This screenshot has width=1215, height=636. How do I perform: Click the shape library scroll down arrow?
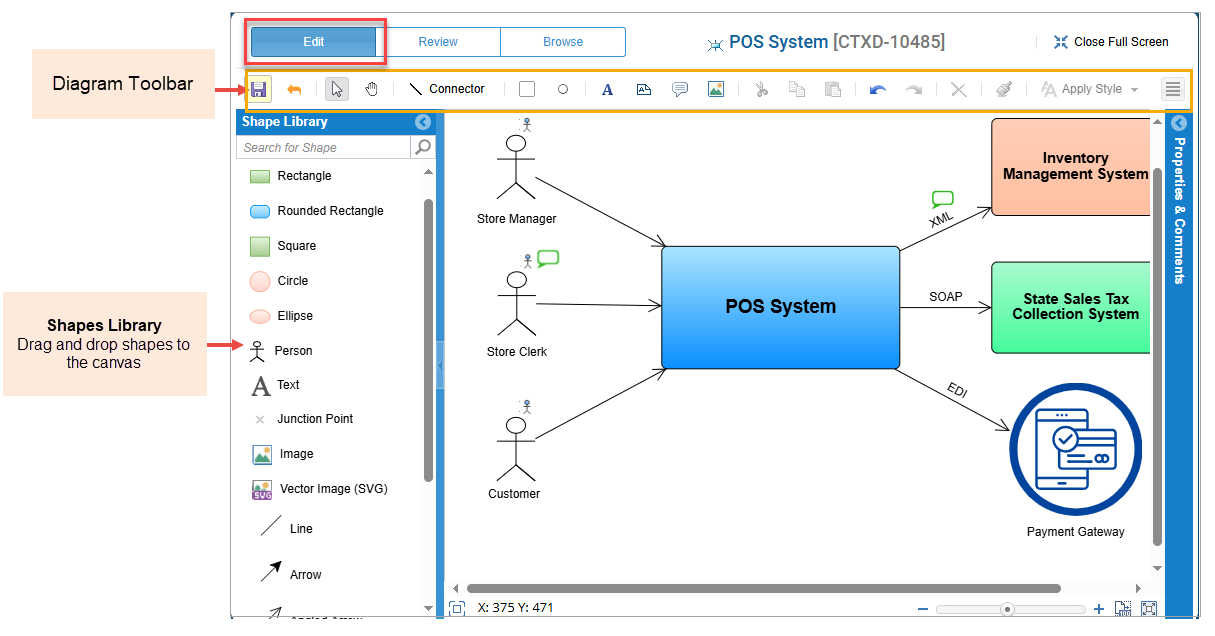(429, 608)
